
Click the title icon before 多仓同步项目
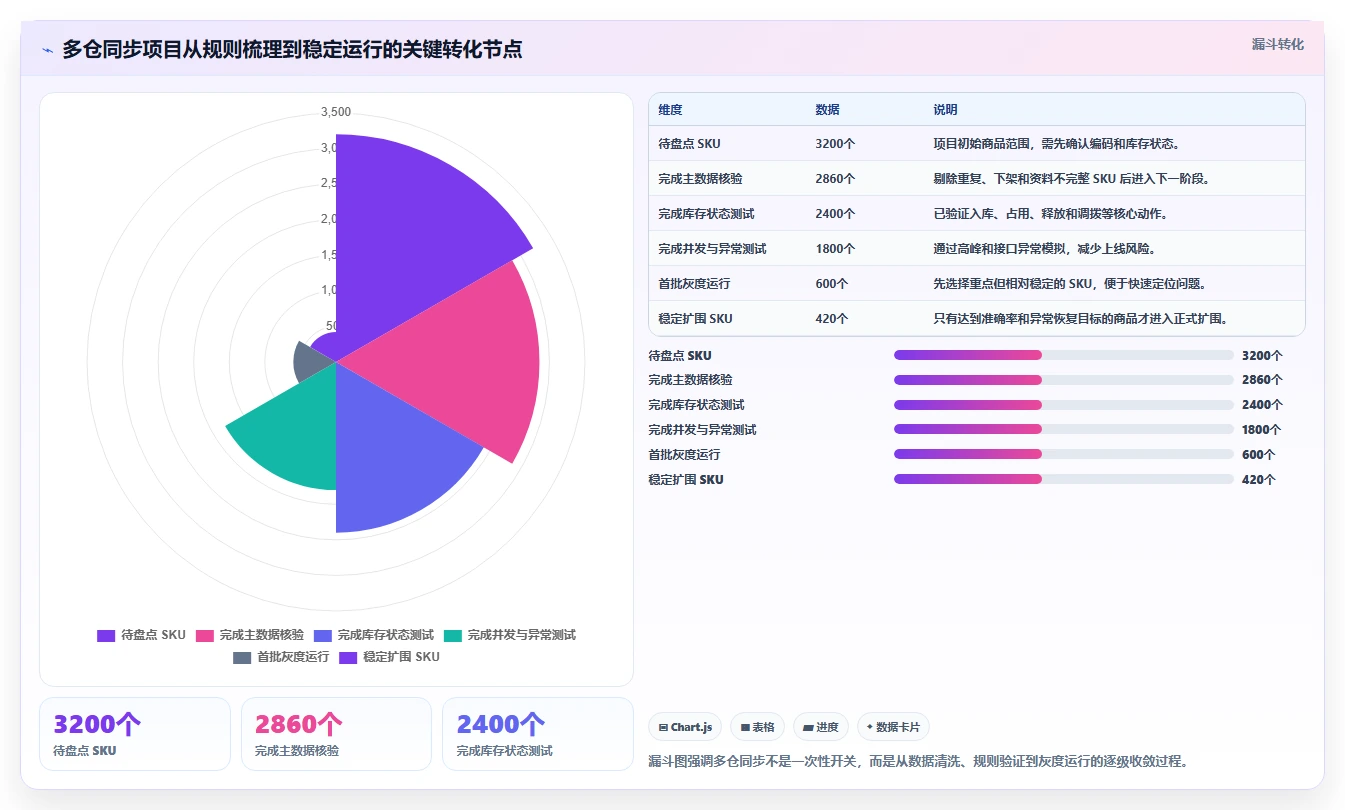tap(47, 50)
